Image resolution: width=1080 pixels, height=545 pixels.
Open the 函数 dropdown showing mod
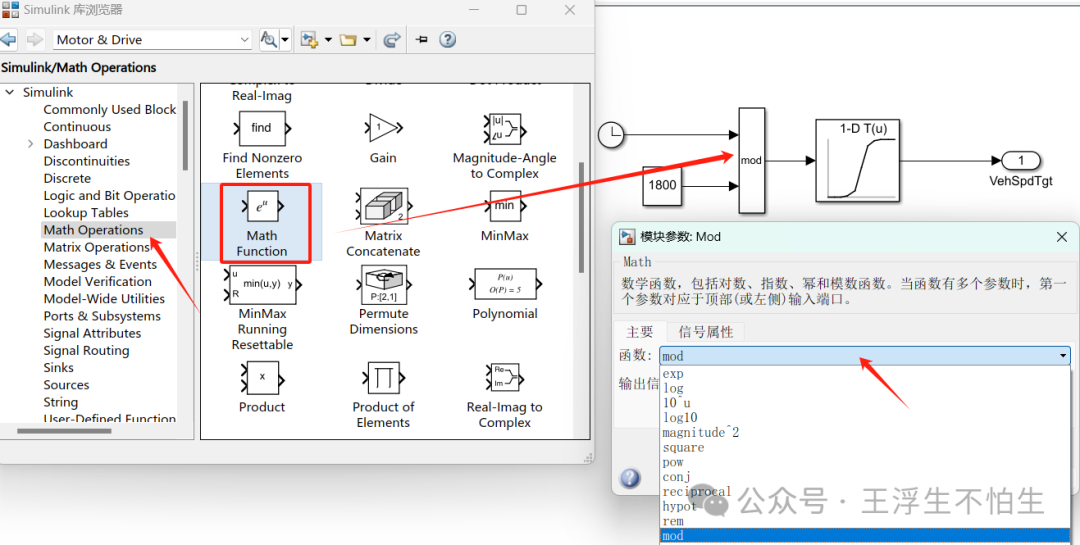pos(865,356)
